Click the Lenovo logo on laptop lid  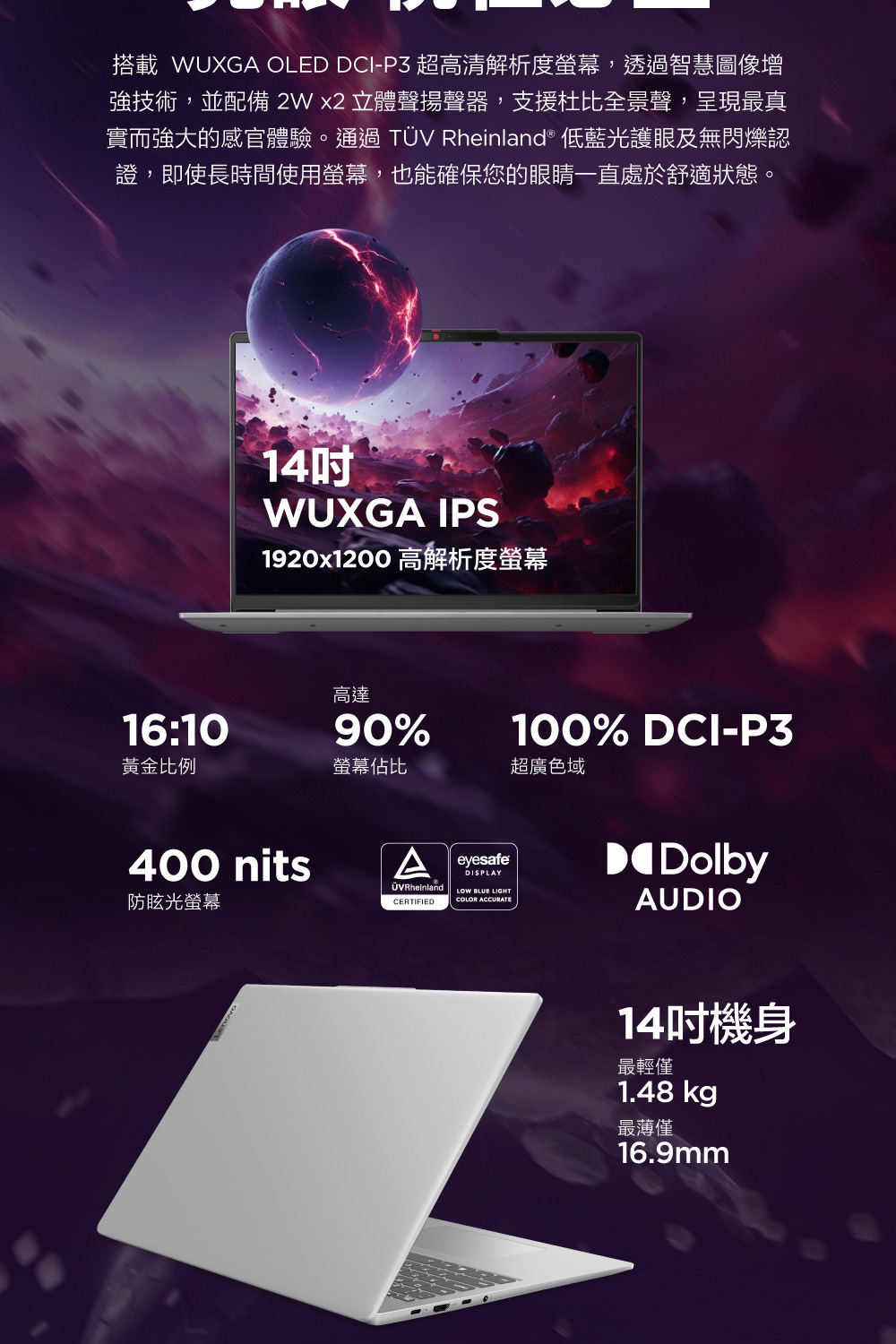point(225,1021)
